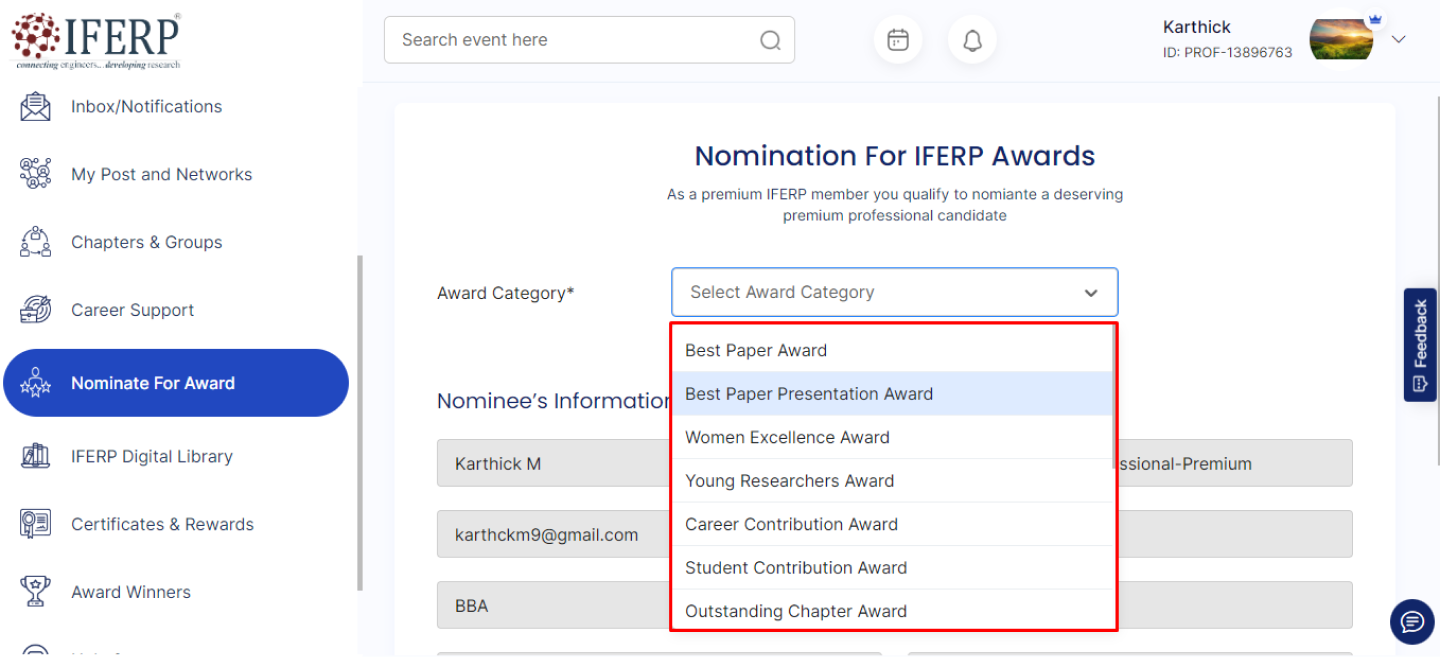Go to Chapters & Groups

point(146,242)
